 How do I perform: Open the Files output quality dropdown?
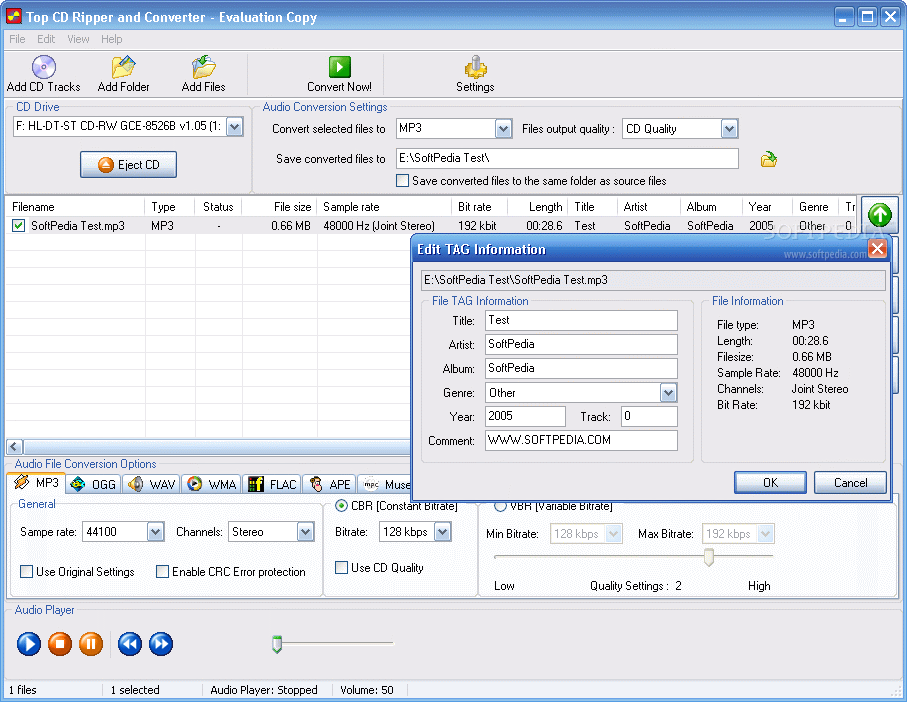click(729, 128)
